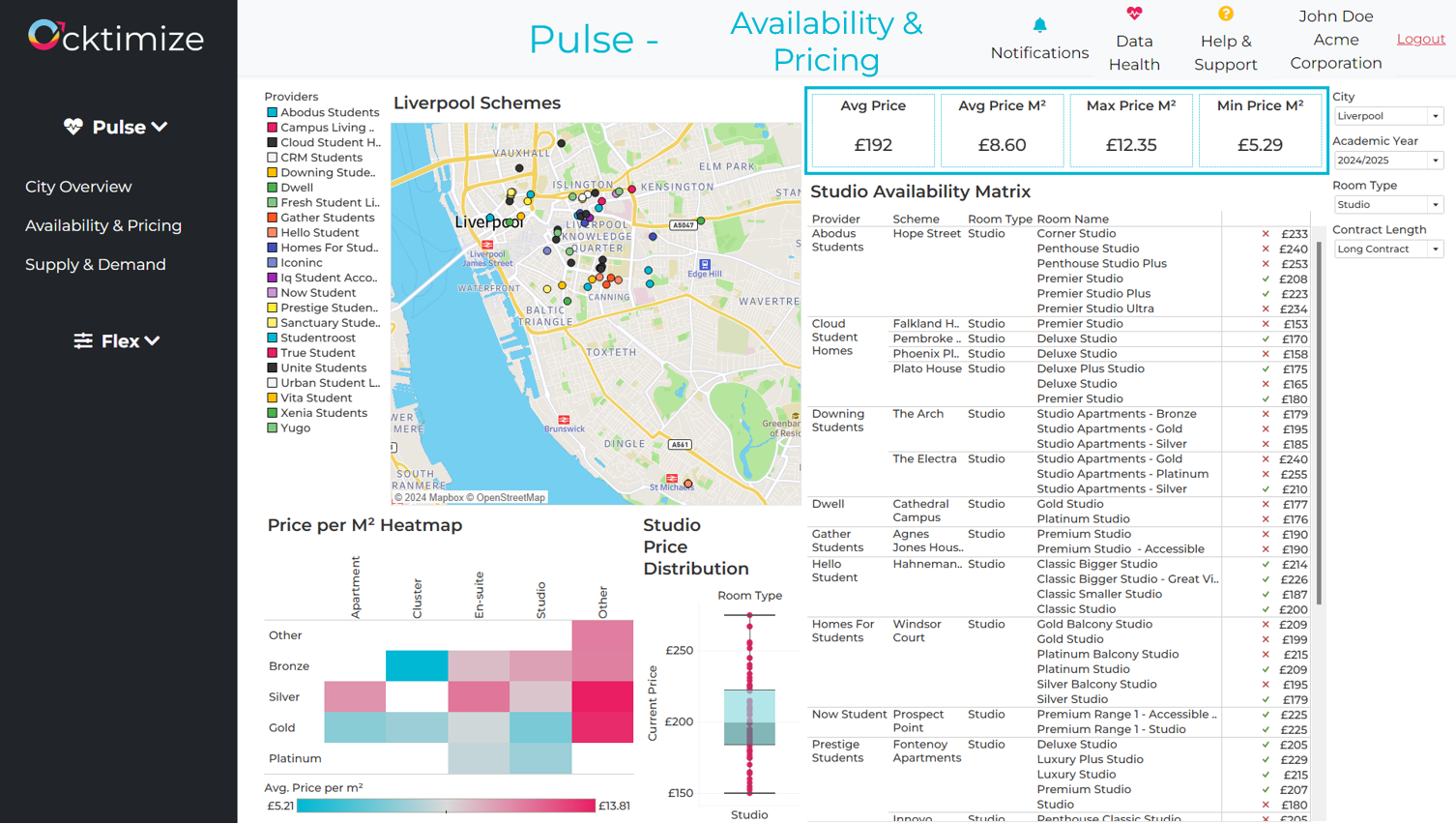Screen dimensions: 1456x824
Task: Click the tick beside Classic Bigger Studio £214
Action: 1266,565
